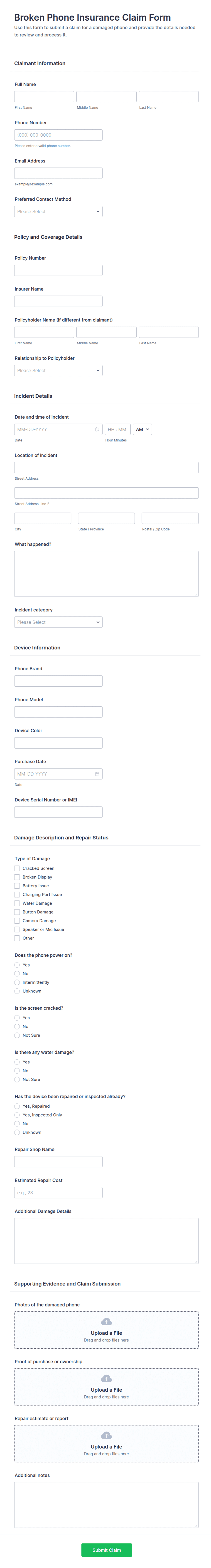211x1568 pixels.
Task: Check the Cracked Screen damage checkbox
Action: [17, 868]
